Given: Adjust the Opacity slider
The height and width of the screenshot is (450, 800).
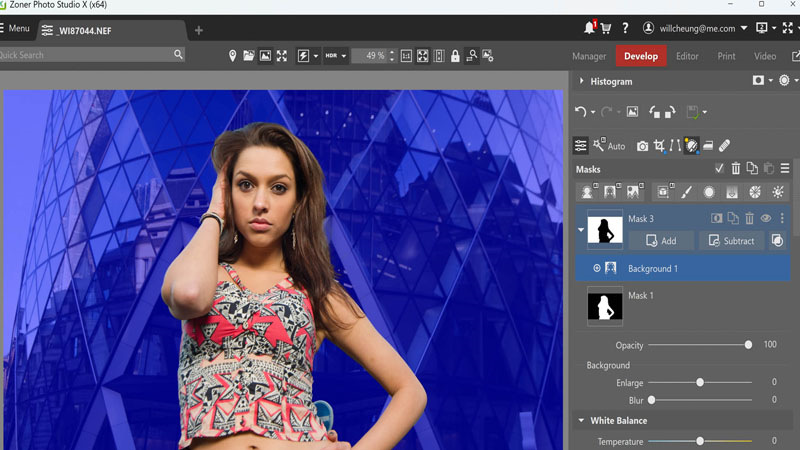Looking at the screenshot, I should [699, 345].
